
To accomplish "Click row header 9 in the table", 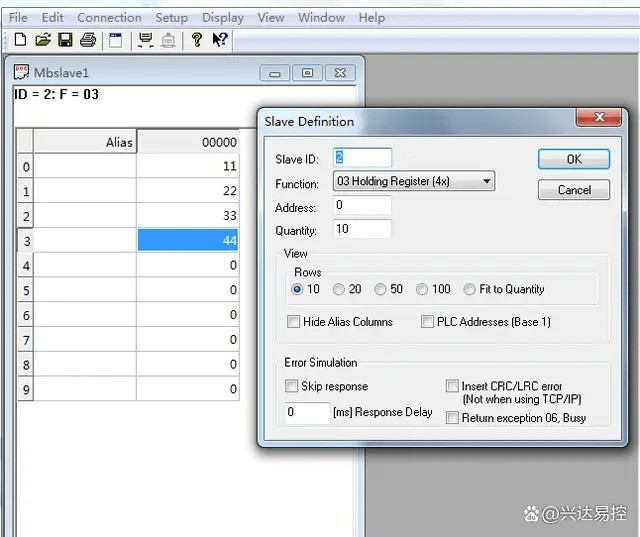I will [26, 389].
